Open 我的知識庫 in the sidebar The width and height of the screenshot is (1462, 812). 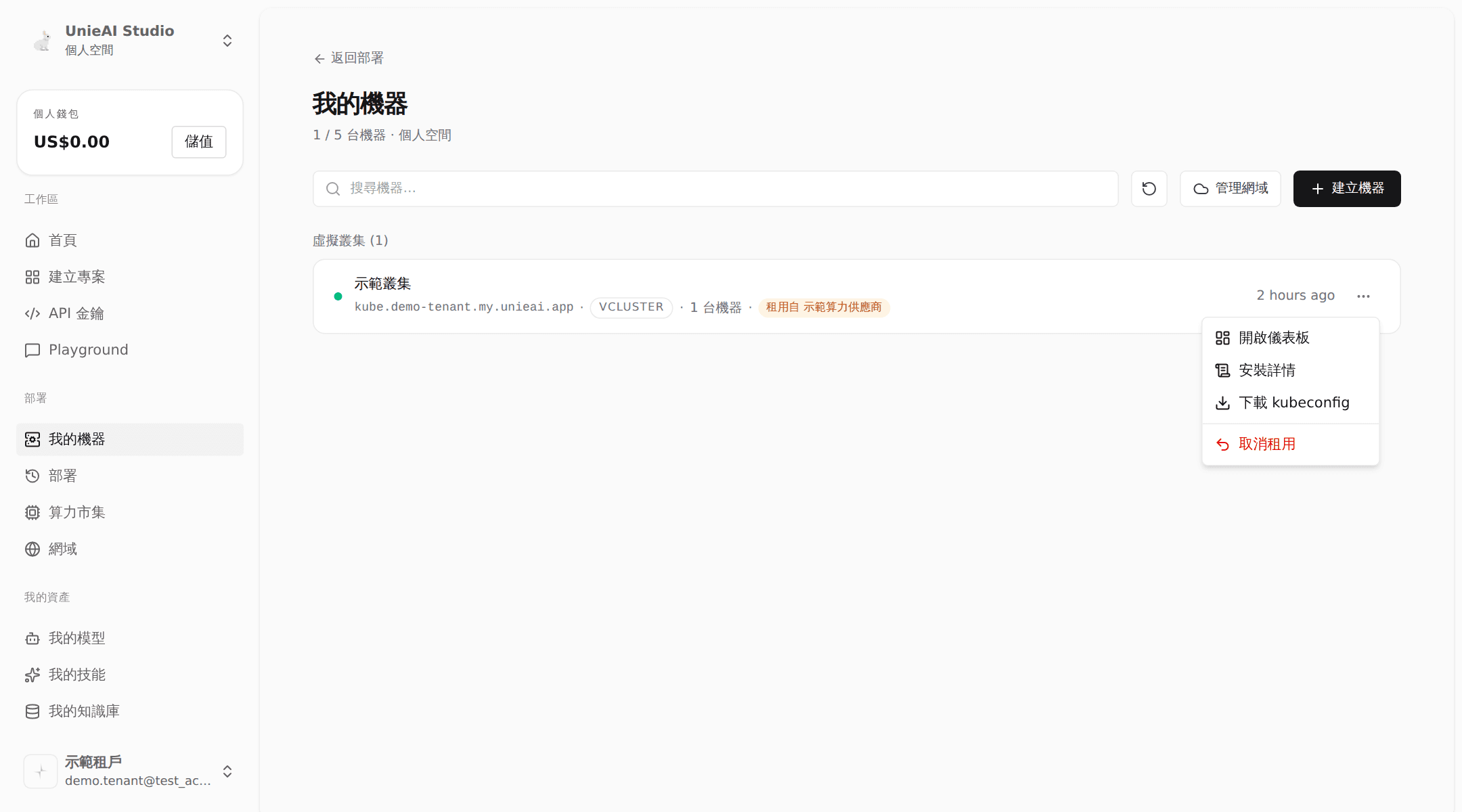(130, 711)
